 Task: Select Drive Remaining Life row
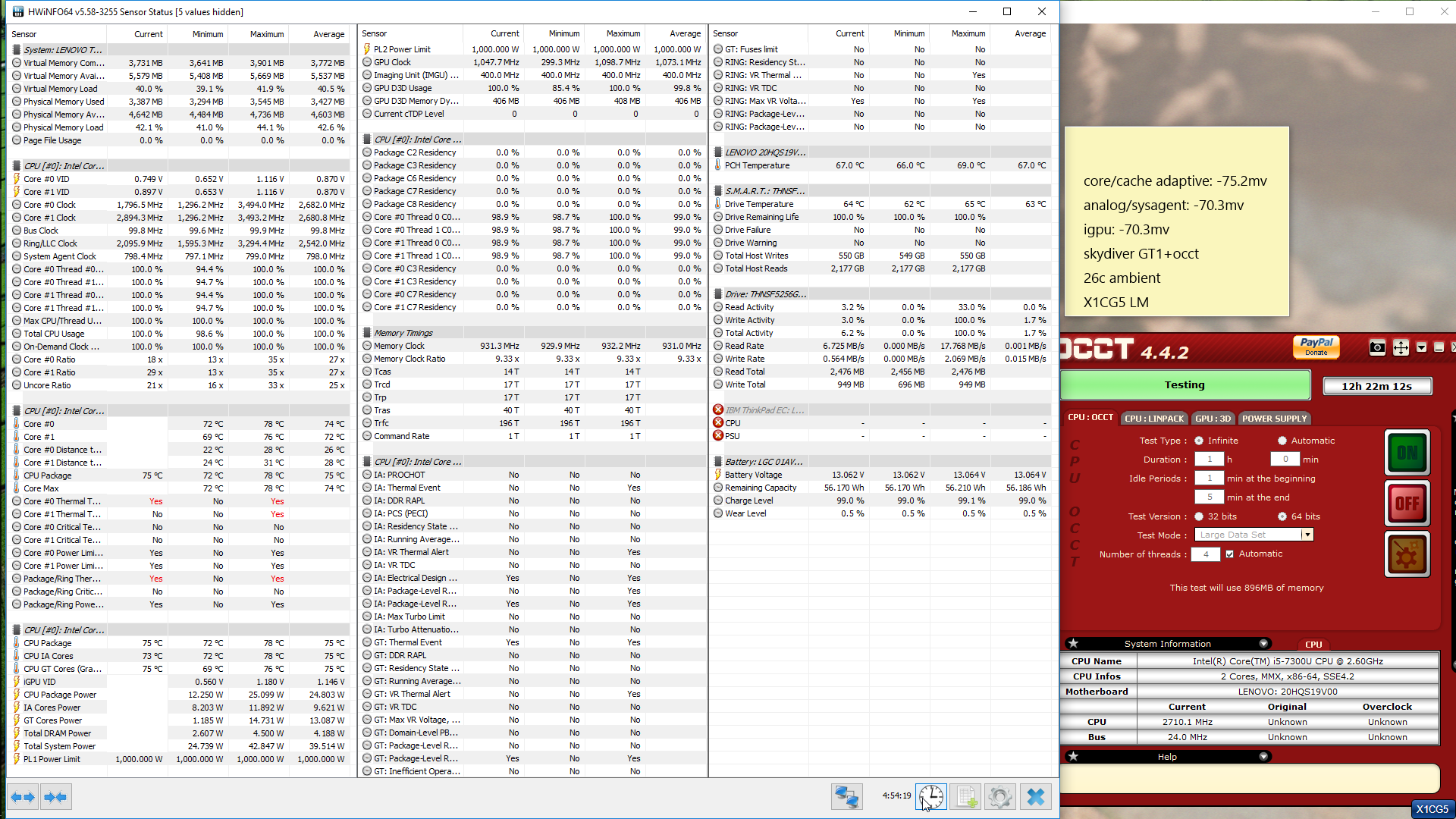882,217
